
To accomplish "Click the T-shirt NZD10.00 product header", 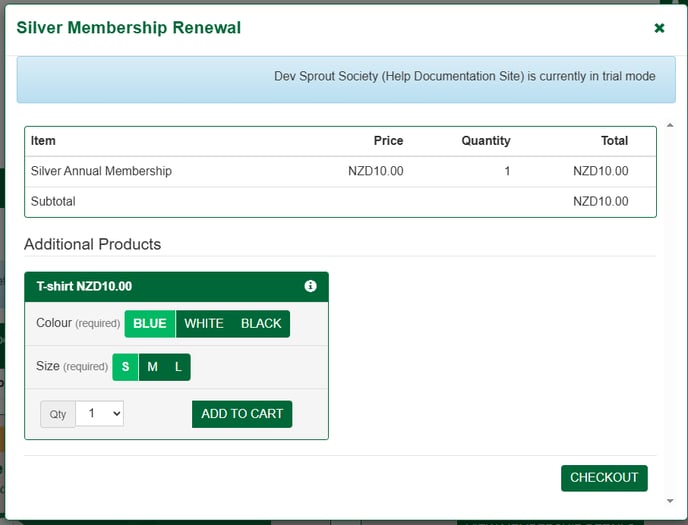I will pos(176,287).
